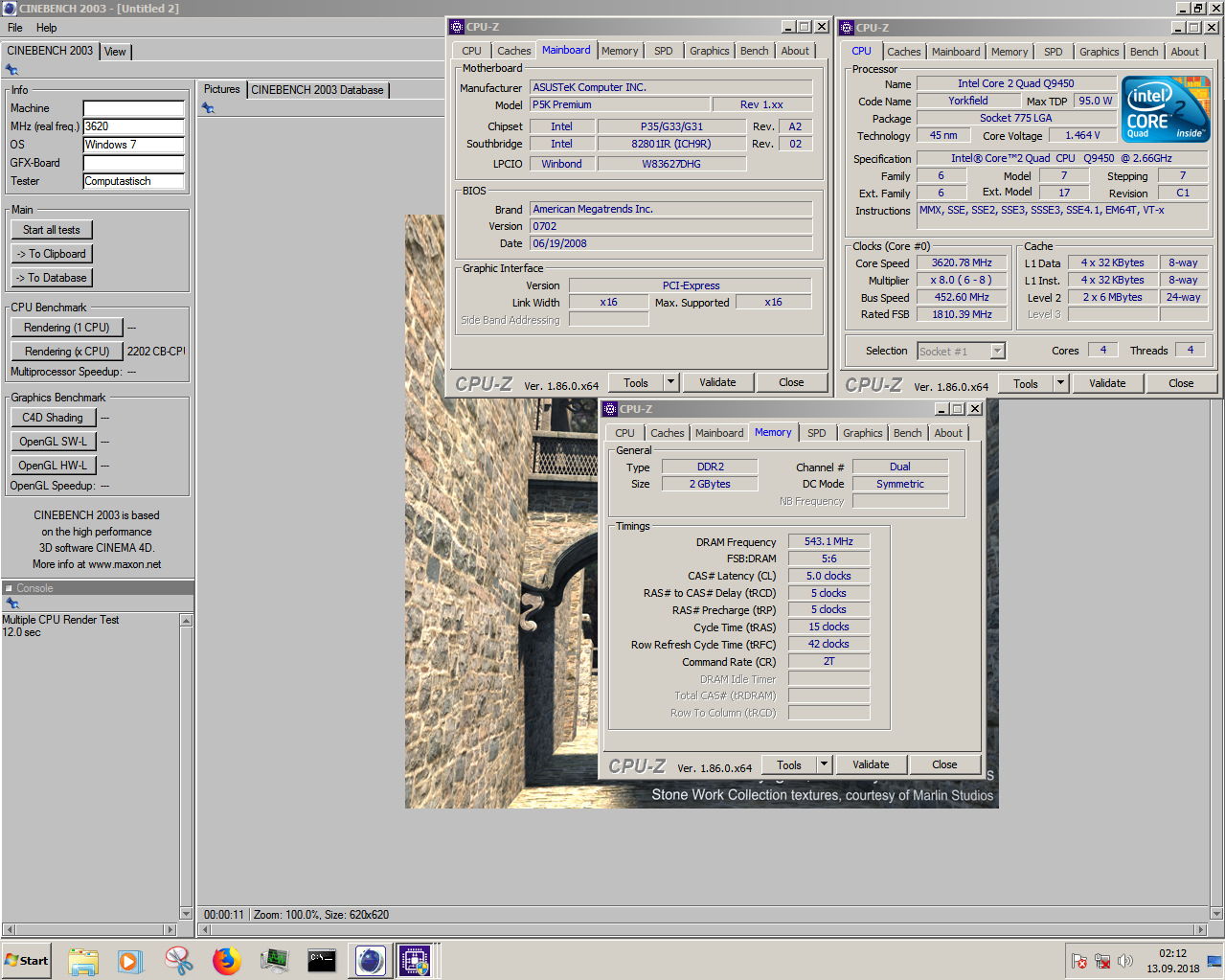Click picture view horizontal scrollbar right arrow

tap(1201, 929)
